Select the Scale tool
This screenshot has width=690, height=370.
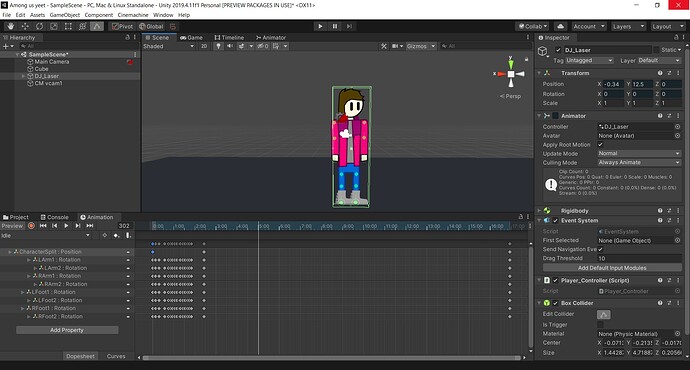(54, 26)
